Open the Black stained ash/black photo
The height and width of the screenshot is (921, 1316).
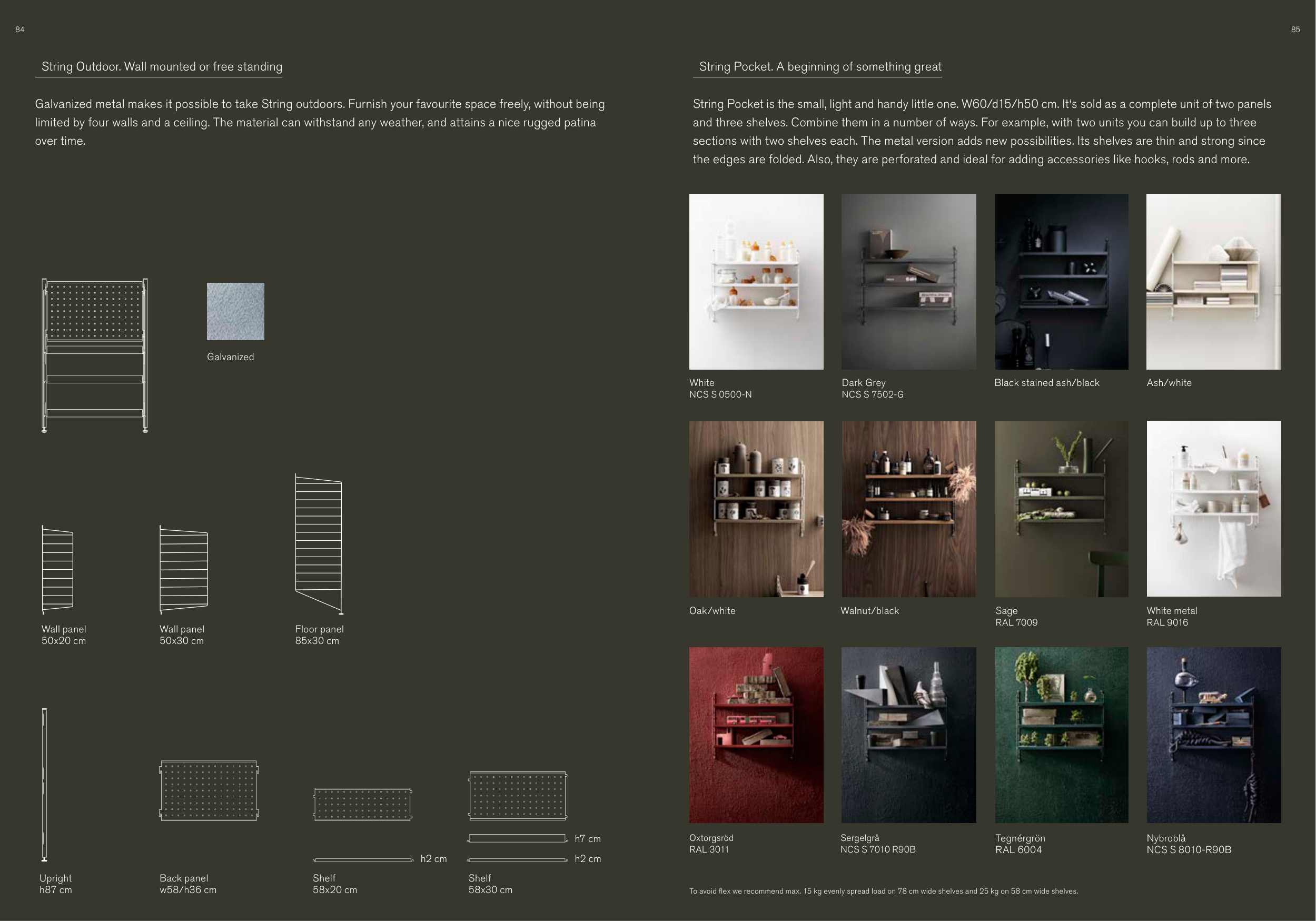1062,281
